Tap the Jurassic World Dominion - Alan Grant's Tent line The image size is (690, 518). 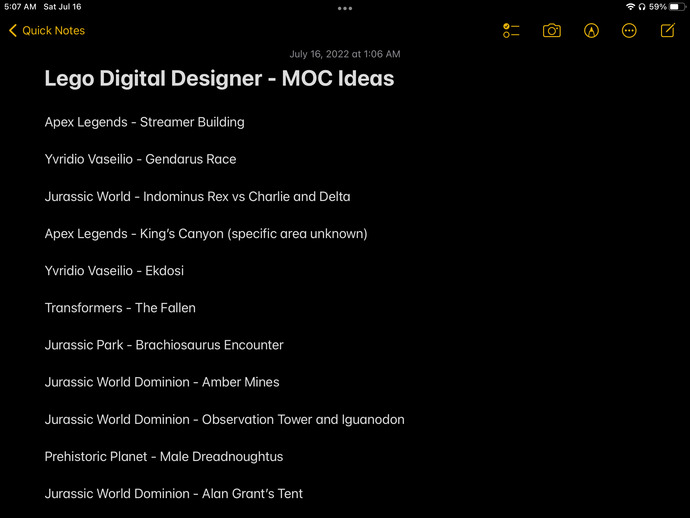click(173, 494)
